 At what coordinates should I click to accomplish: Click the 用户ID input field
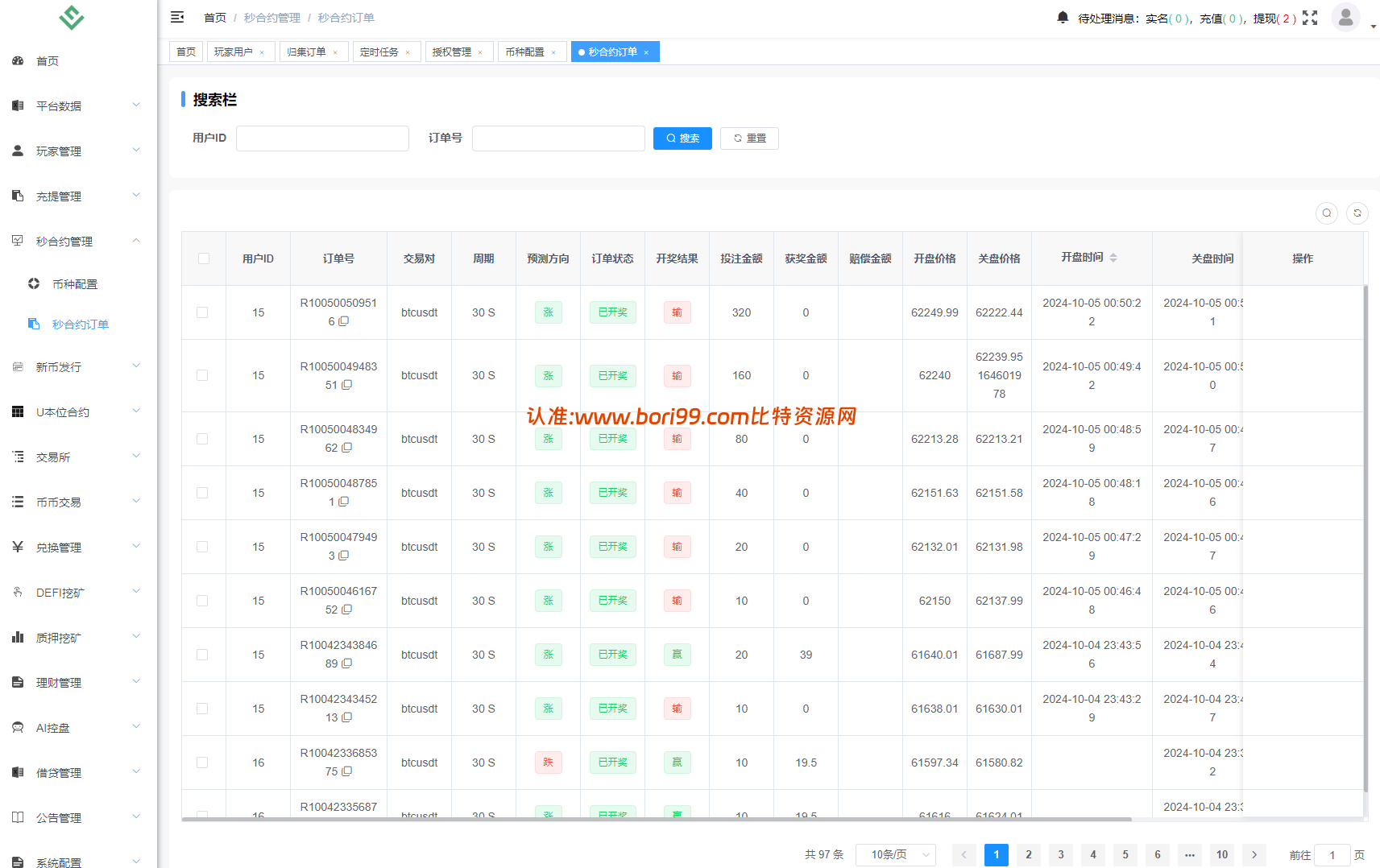pyautogui.click(x=322, y=138)
